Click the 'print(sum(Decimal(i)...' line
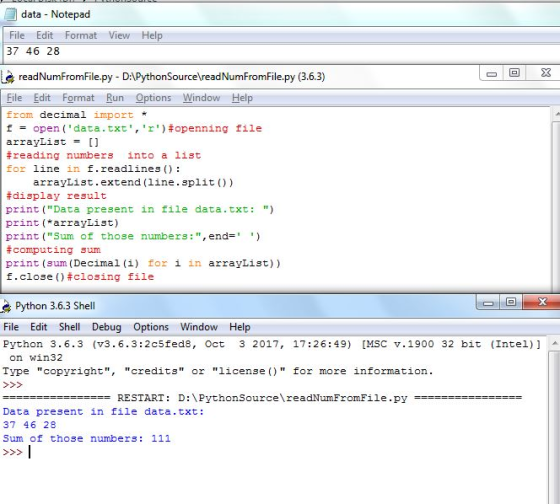The image size is (560, 504). pyautogui.click(x=143, y=263)
